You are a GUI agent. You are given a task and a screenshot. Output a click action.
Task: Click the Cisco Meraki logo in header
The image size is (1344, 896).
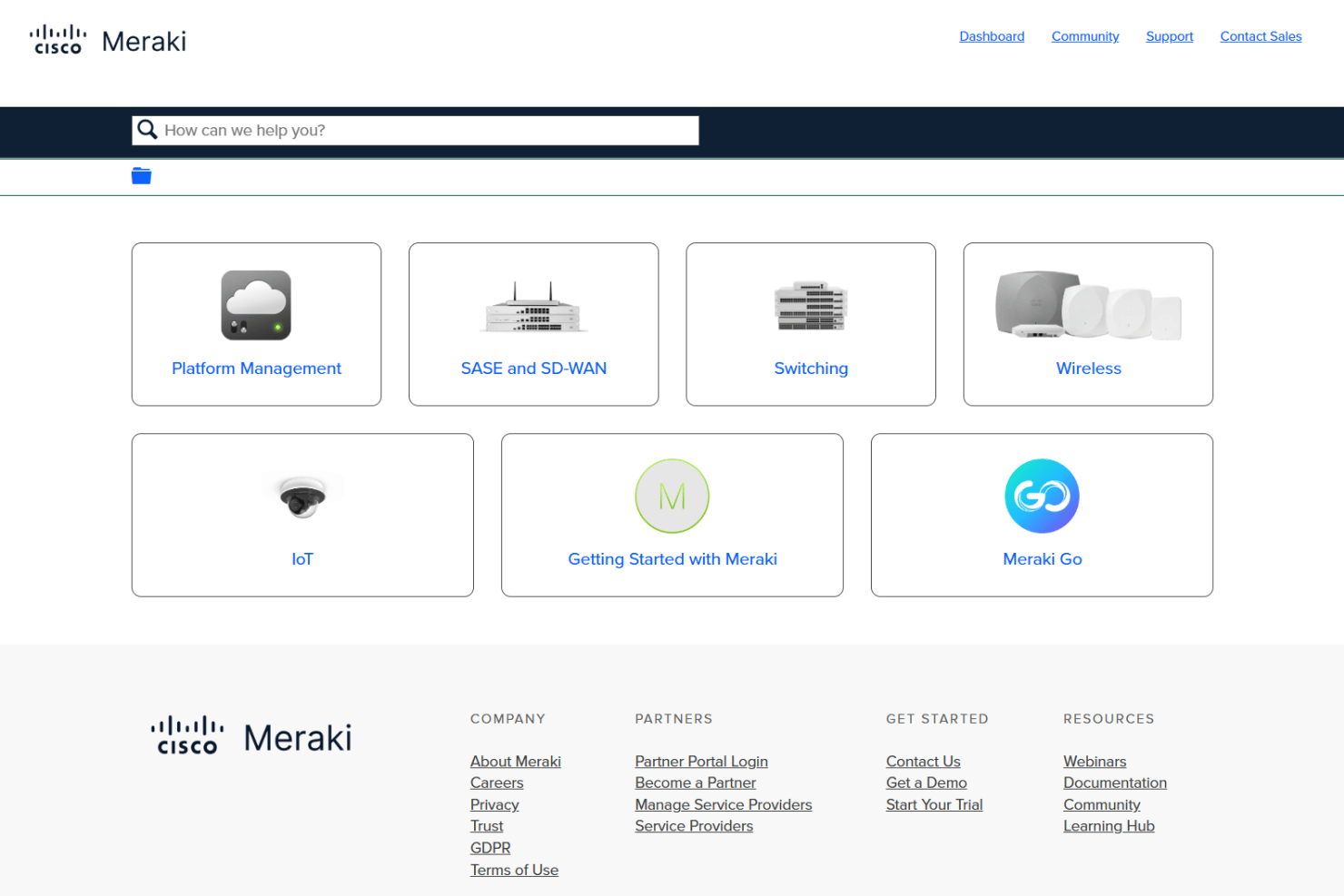(x=108, y=41)
